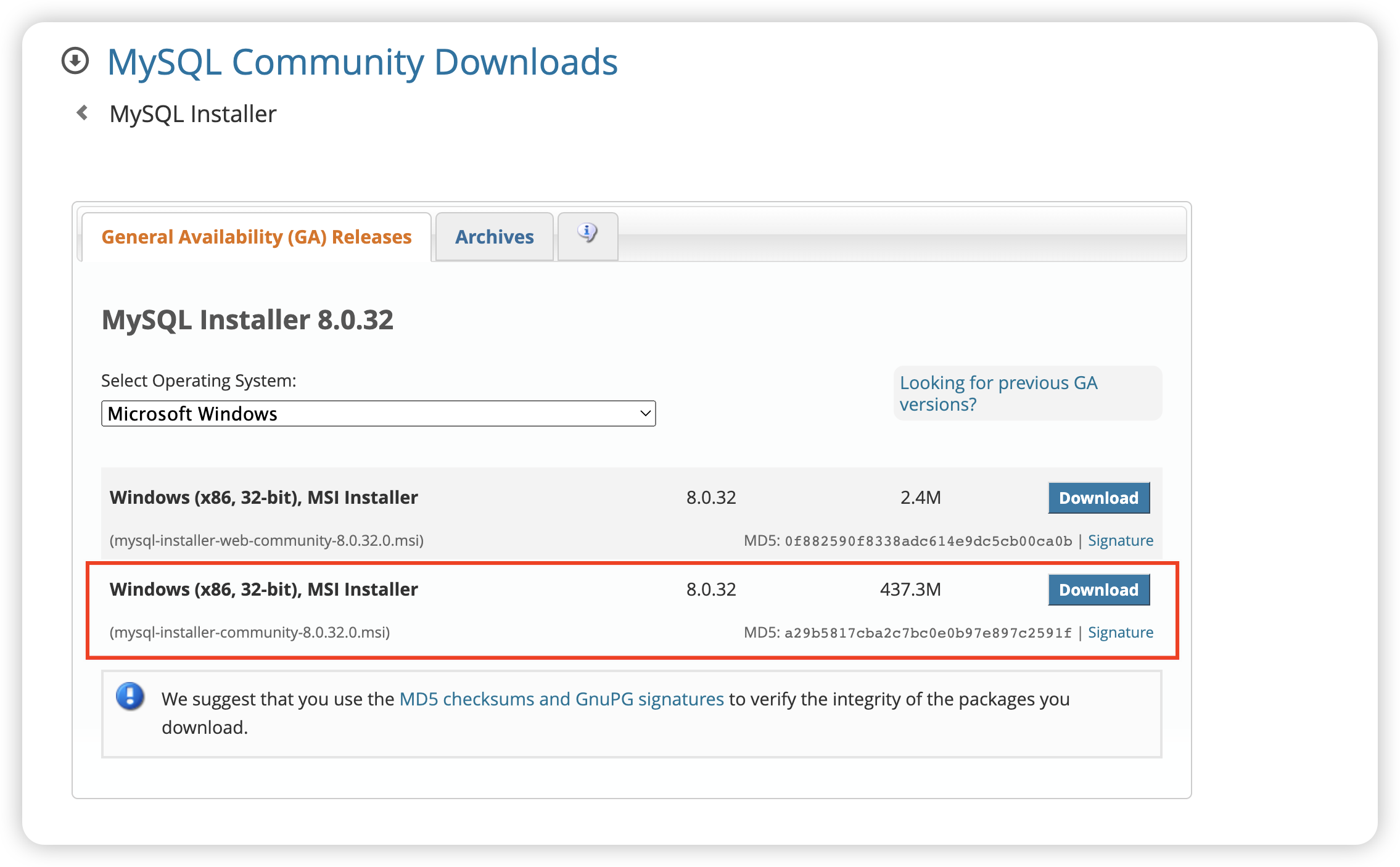This screenshot has height=867, width=1400.
Task: Click the MySQL Installer breadcrumb text
Action: point(192,114)
